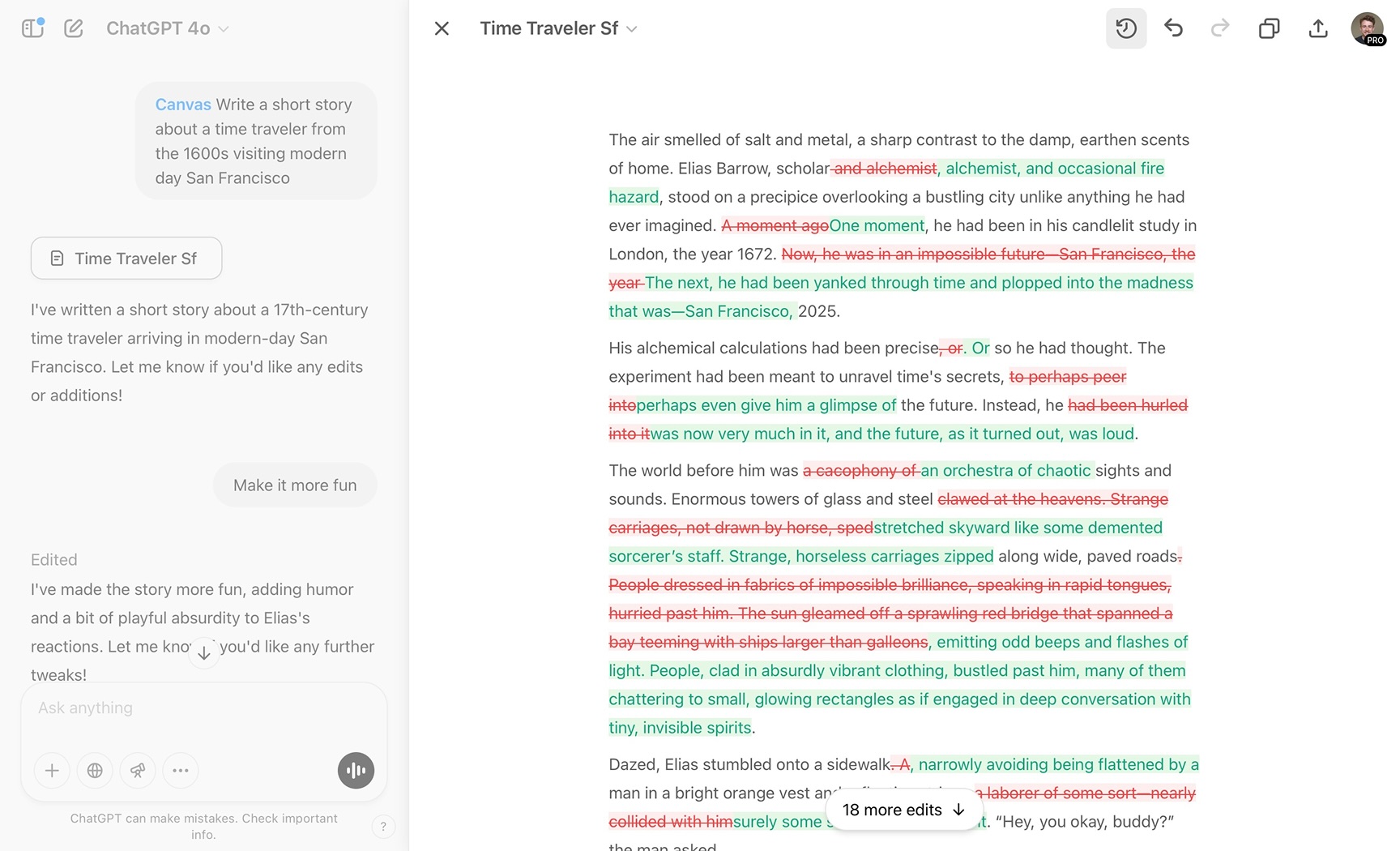Screen dimensions: 1400x851
Task: Attach a file with plus button
Action: pyautogui.click(x=52, y=771)
